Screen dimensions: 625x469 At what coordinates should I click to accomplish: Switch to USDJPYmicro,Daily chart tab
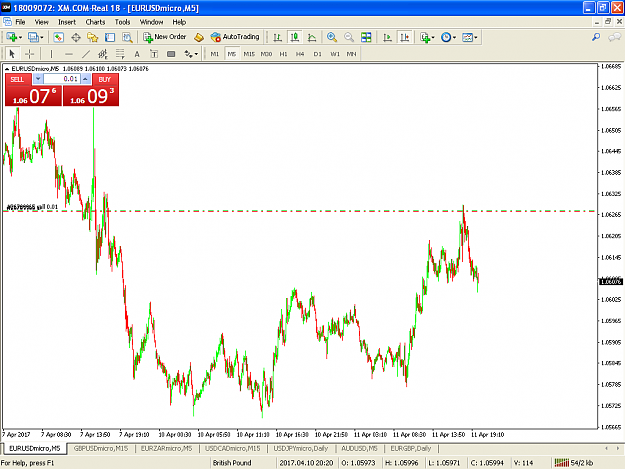pos(301,448)
